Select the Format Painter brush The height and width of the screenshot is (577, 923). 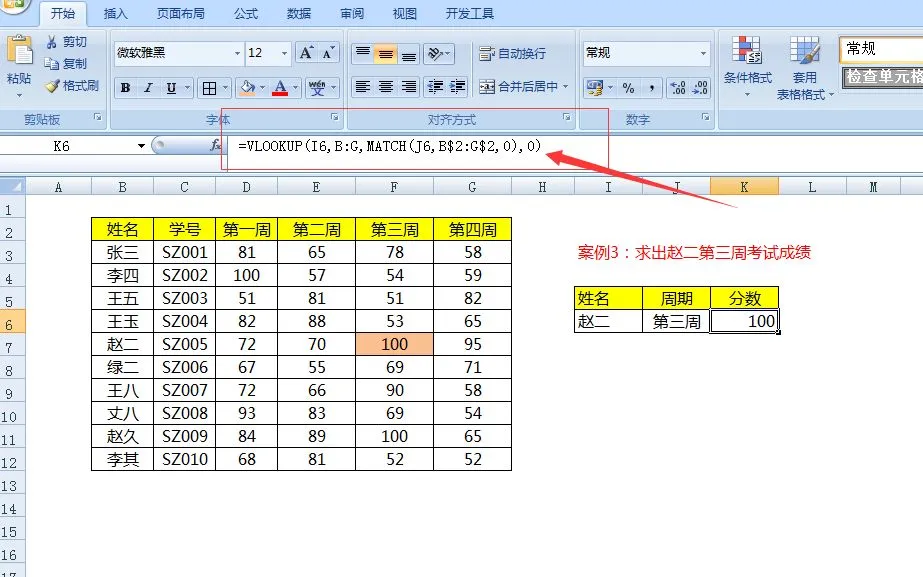pos(72,86)
